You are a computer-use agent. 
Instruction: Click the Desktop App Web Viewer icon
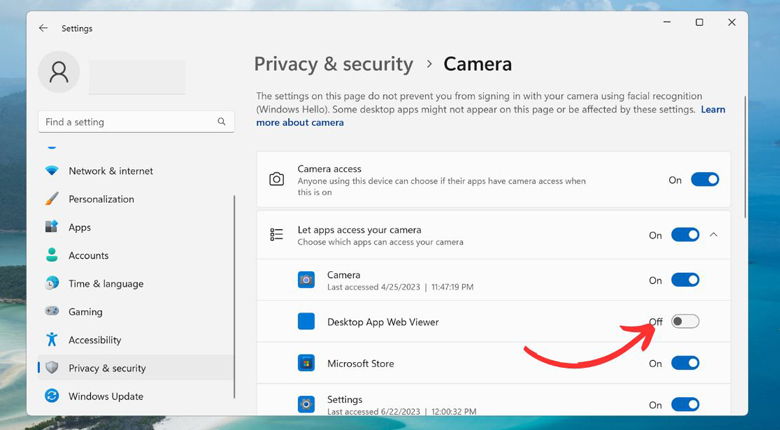(306, 322)
